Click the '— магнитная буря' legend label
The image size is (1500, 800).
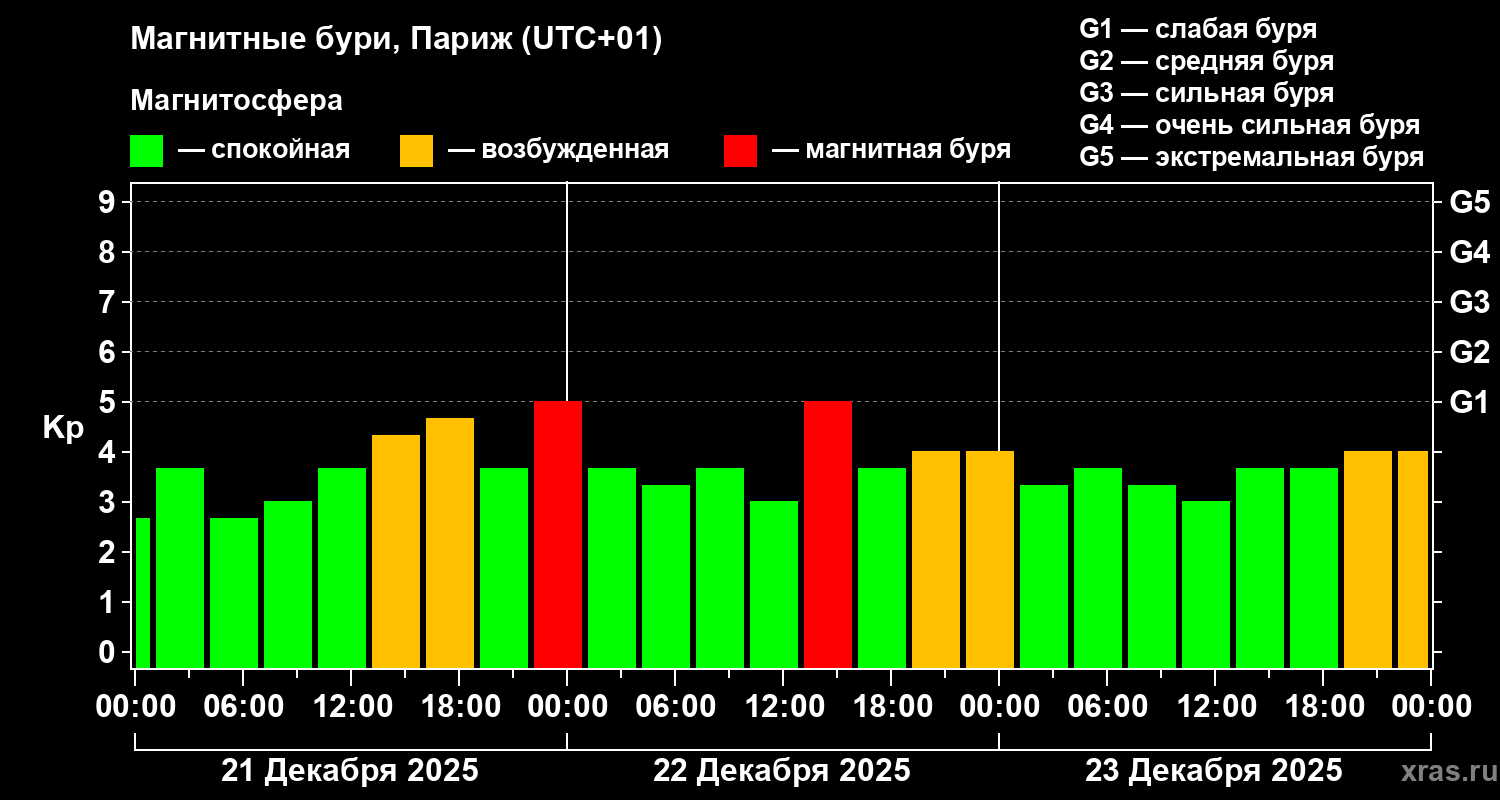tap(891, 150)
